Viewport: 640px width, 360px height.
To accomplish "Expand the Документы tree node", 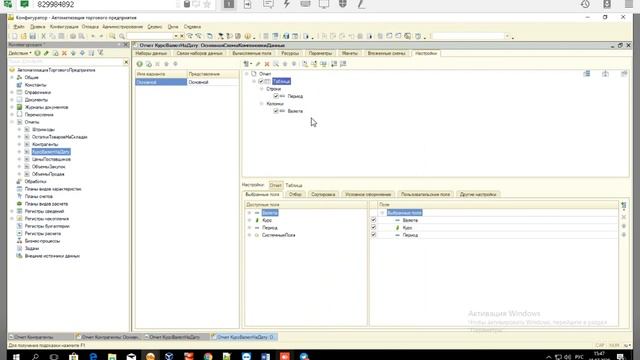I will 12,100.
